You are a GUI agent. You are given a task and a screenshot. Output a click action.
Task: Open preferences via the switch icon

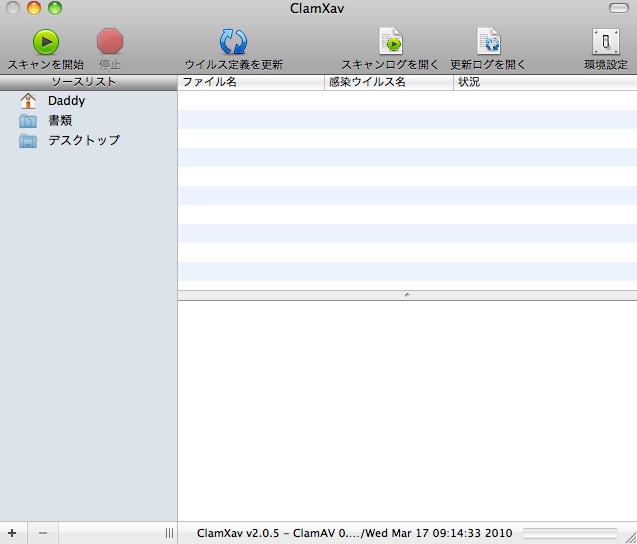click(605, 41)
